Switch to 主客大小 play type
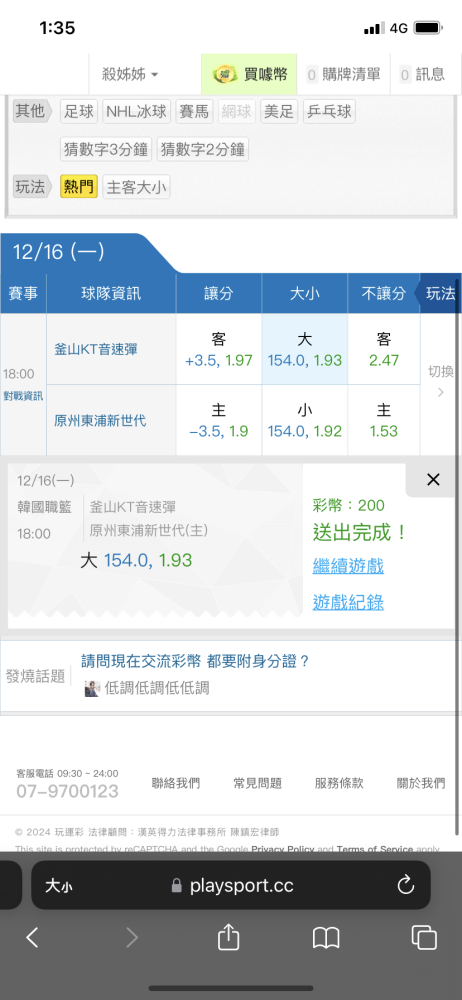 (137, 187)
